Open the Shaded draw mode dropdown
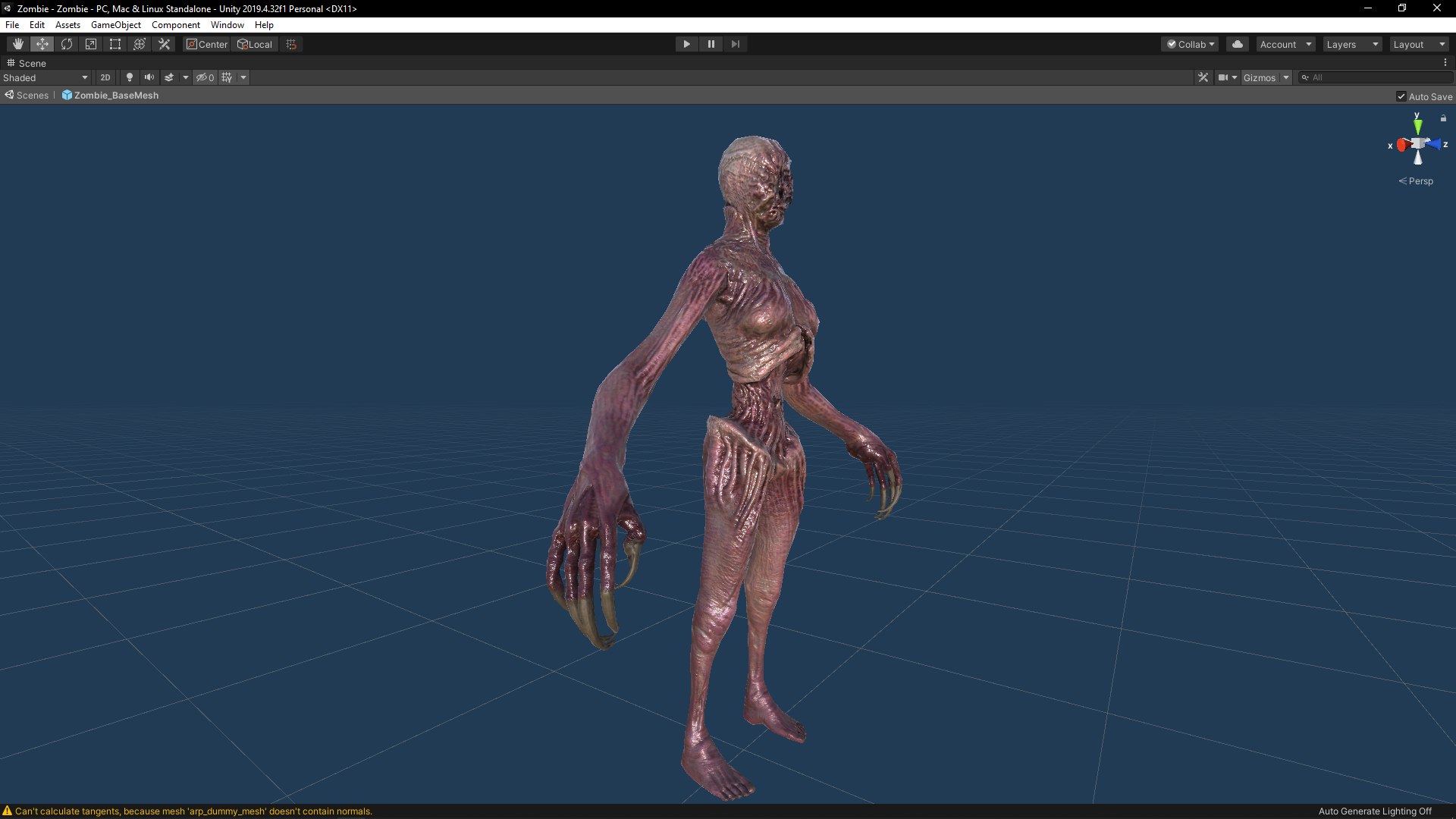Image resolution: width=1456 pixels, height=819 pixels. [45, 77]
